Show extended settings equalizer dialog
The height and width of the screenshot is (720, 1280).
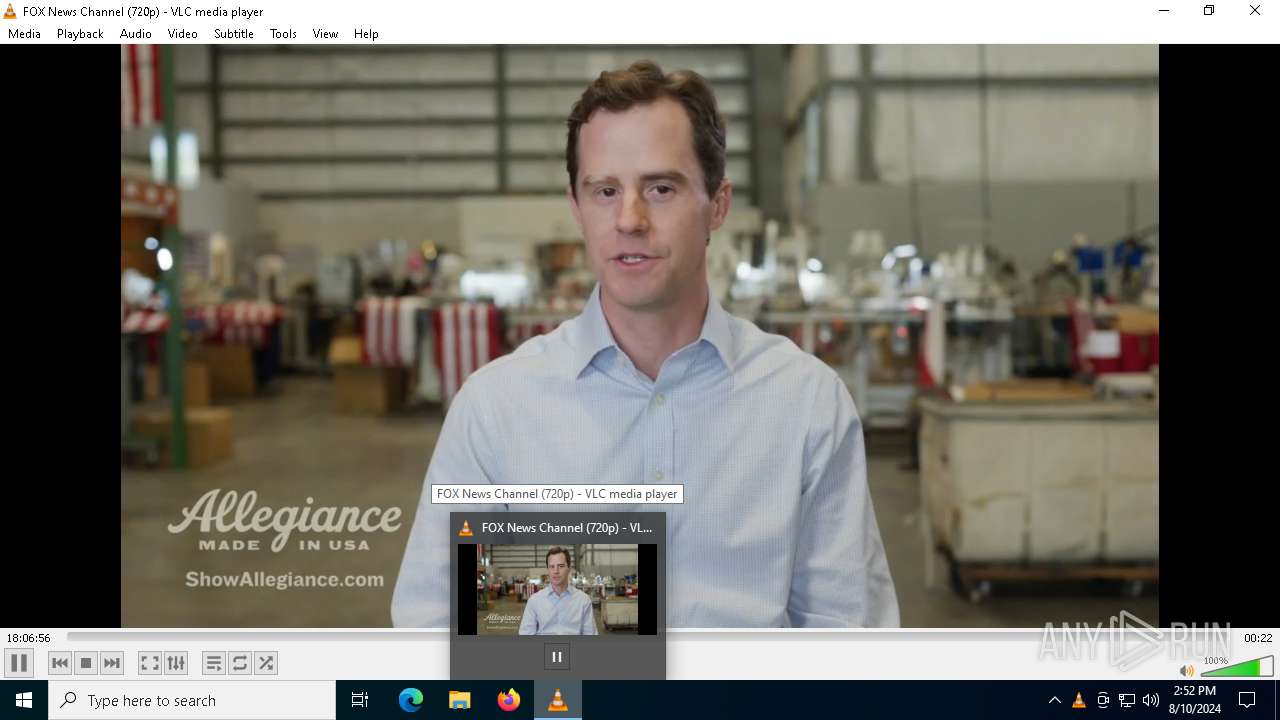176,663
